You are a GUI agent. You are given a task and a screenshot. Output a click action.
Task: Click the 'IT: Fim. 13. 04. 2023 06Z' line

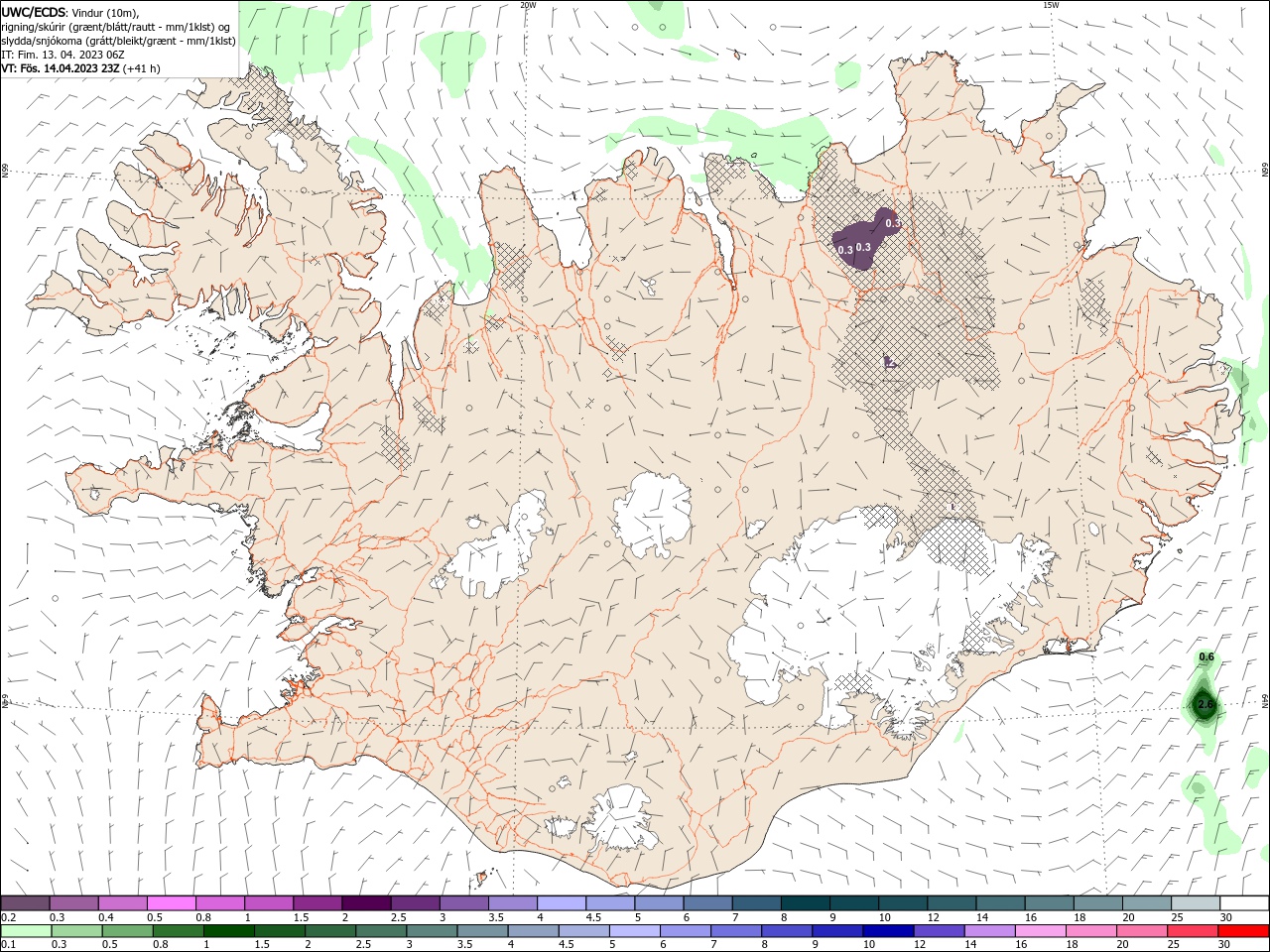(63, 55)
